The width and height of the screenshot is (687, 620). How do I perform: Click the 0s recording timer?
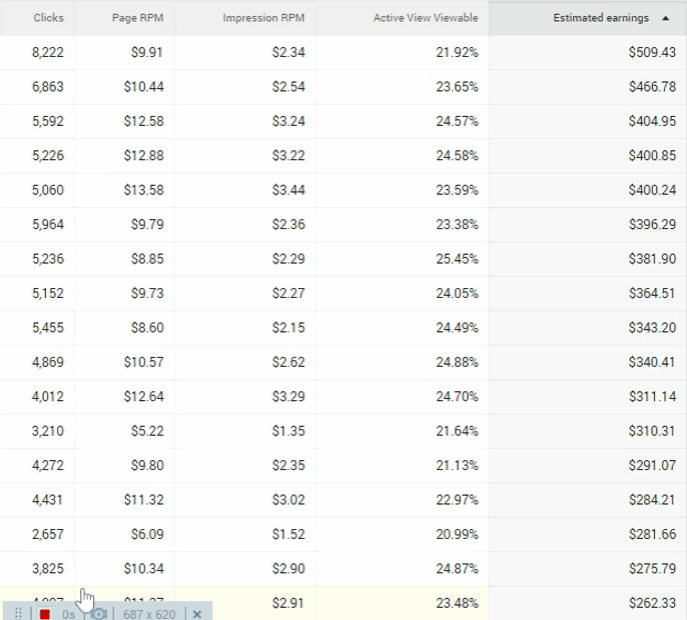68,614
